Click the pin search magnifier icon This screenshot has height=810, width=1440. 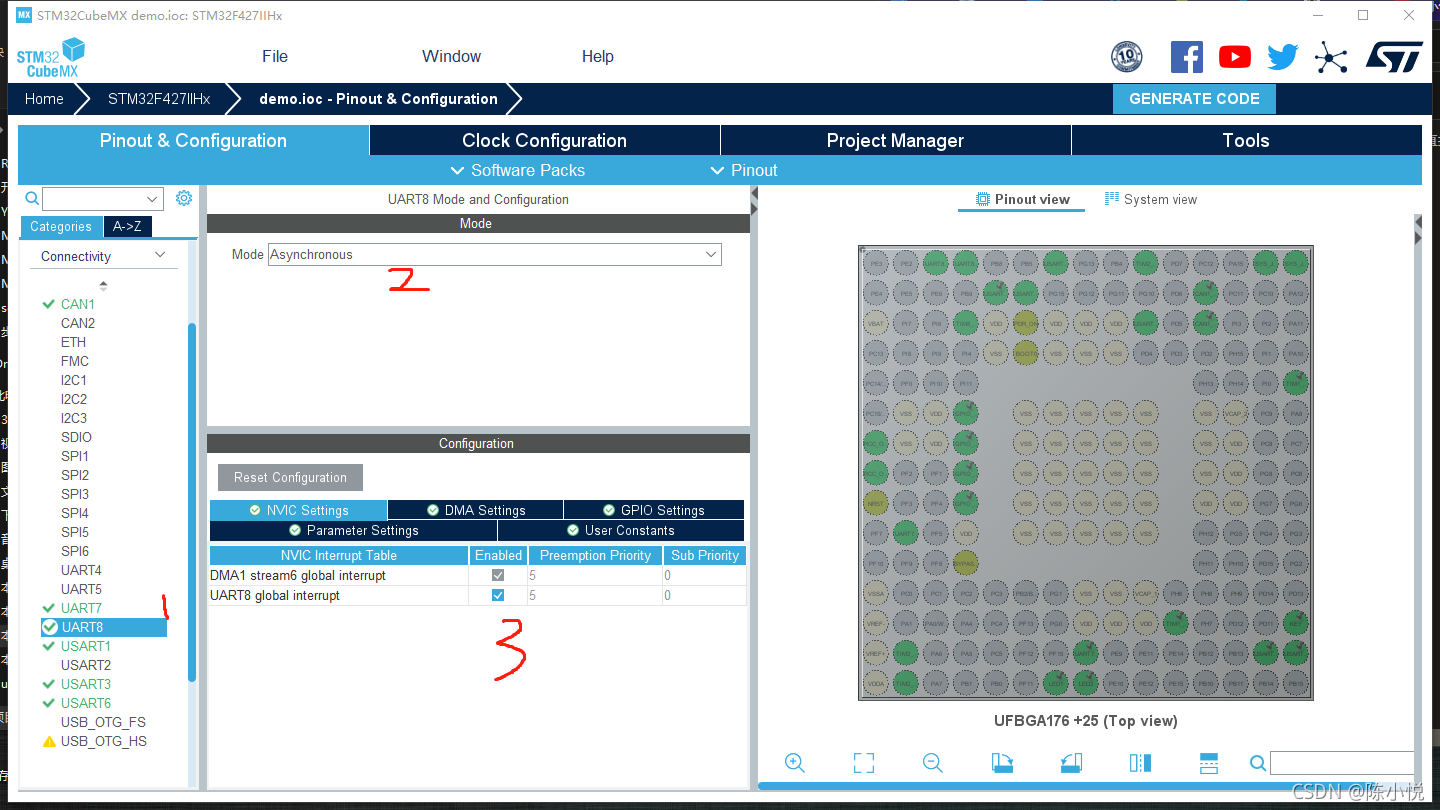click(x=1258, y=764)
